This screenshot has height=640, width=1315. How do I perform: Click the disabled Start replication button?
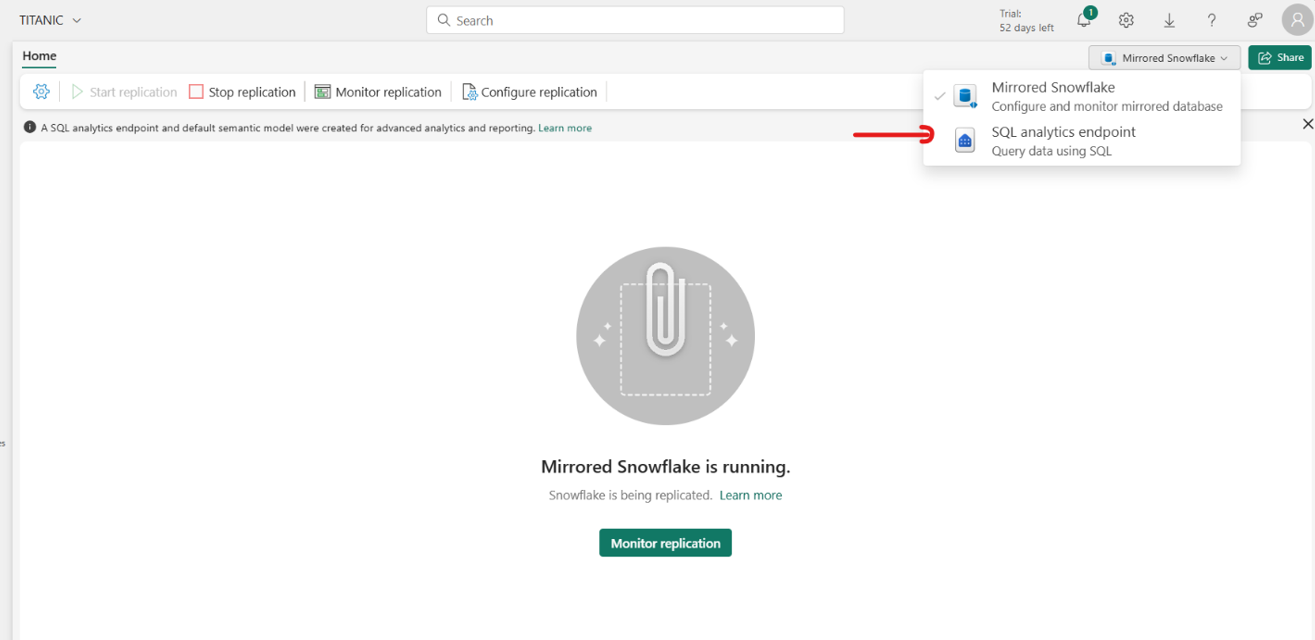124,92
